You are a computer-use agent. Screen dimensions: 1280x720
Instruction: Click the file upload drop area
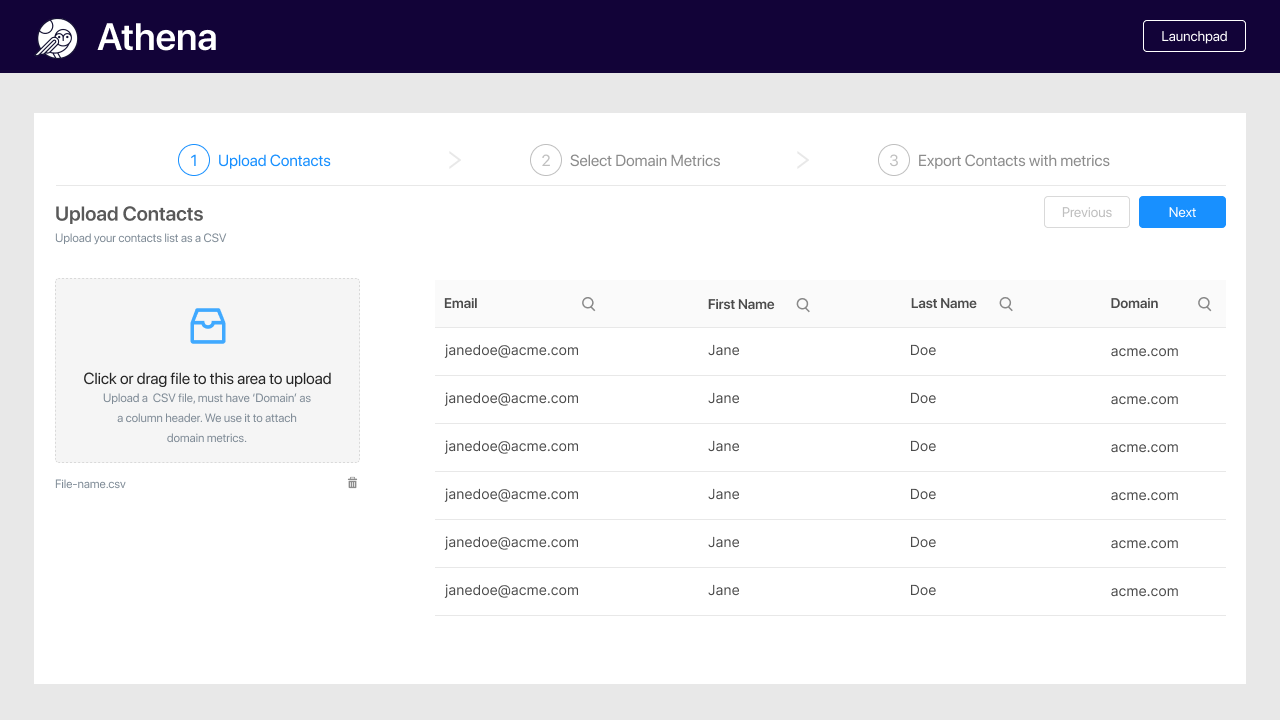point(207,370)
